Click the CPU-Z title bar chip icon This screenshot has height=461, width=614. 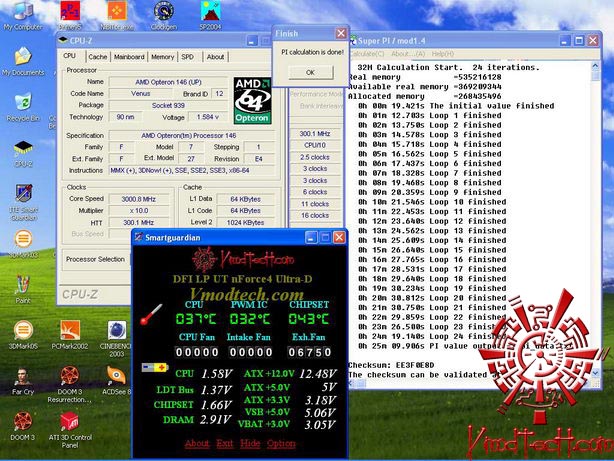63,40
